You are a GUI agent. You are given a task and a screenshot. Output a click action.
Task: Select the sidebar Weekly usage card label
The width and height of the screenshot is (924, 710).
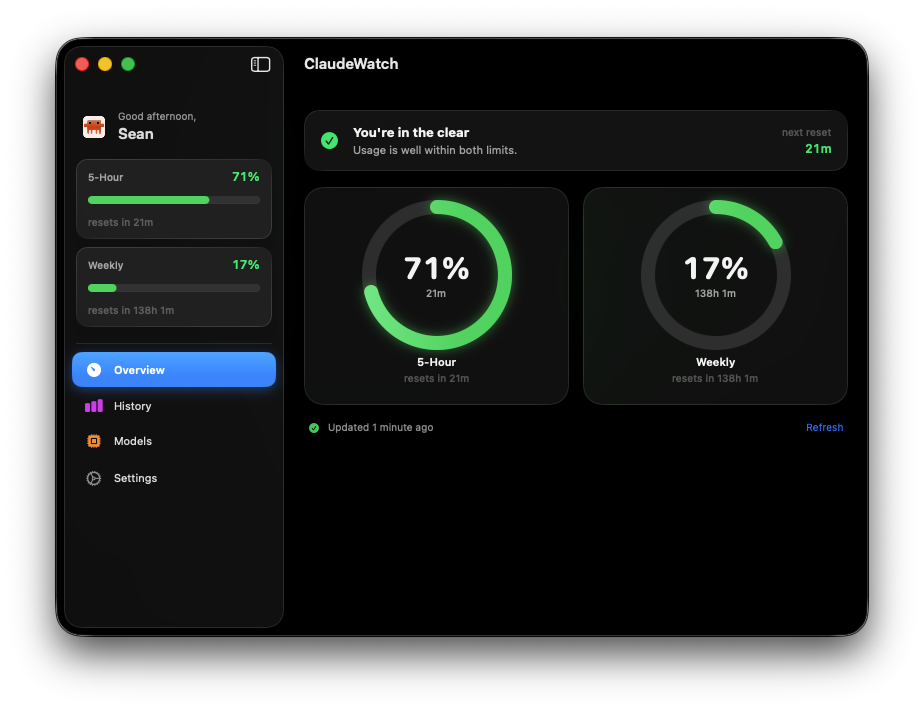coord(105,265)
